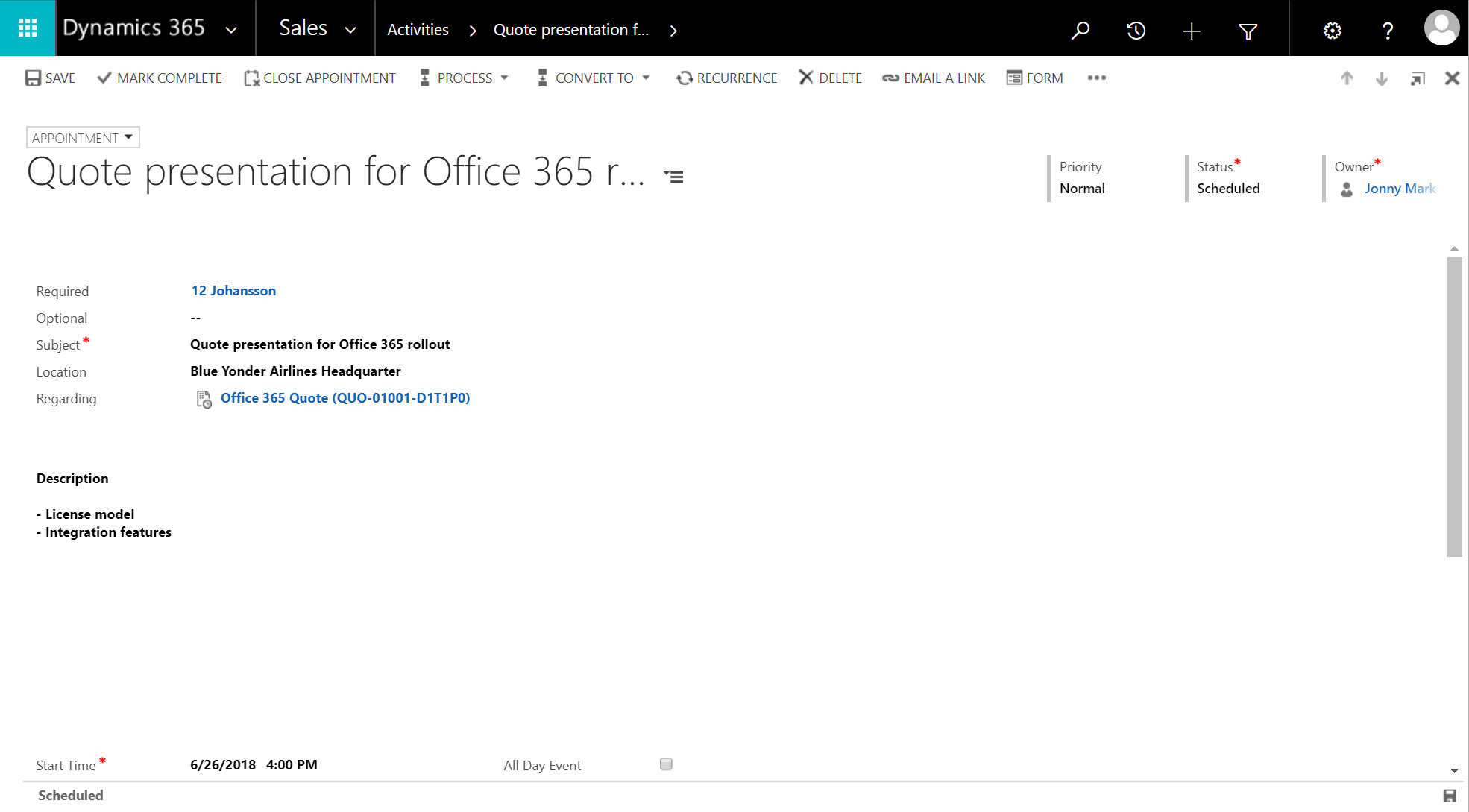
Task: Mark the appointment complete
Action: click(160, 78)
